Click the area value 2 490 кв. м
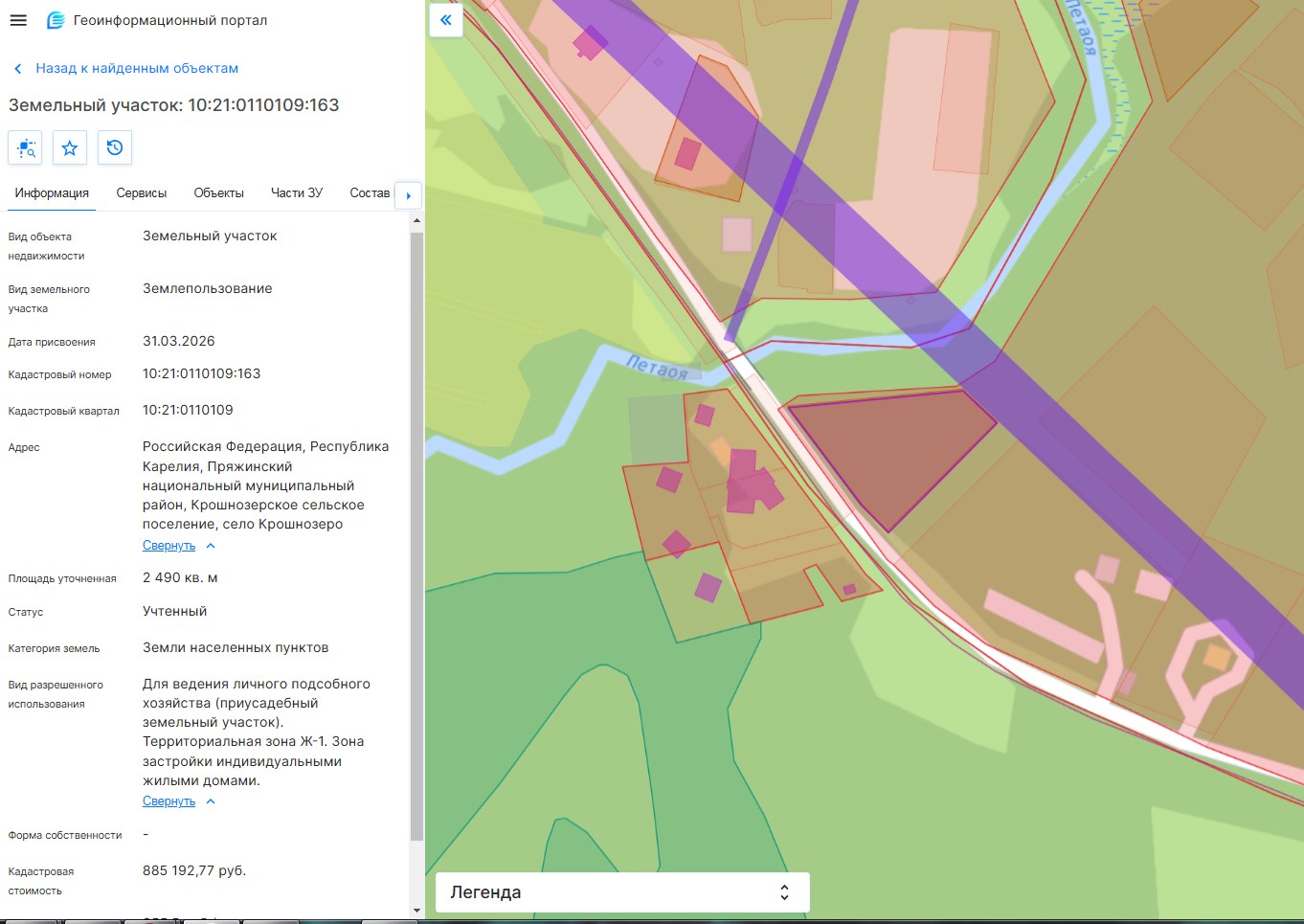The image size is (1304, 924). [180, 578]
